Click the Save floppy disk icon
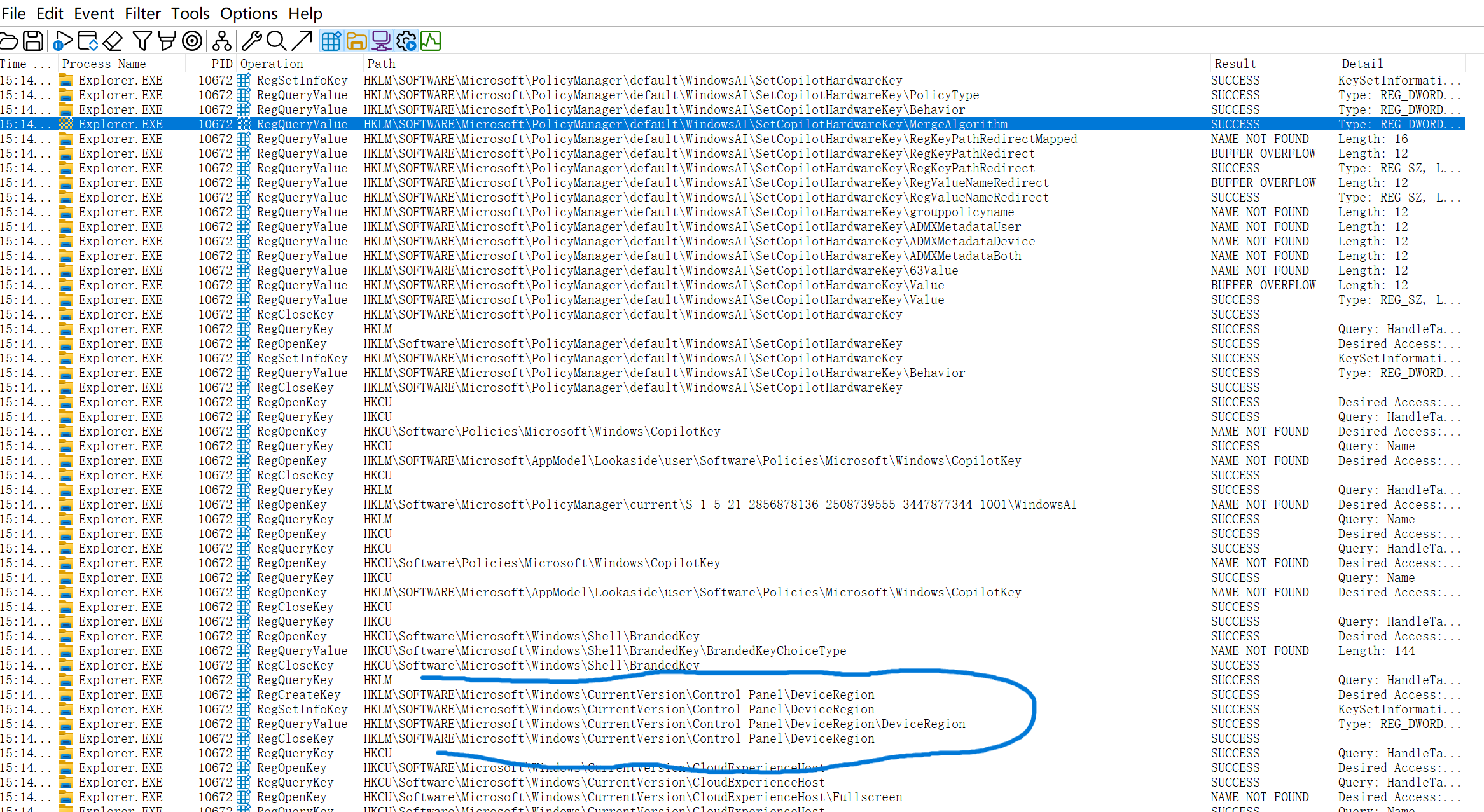Viewport: 1484px width, 812px height. (x=33, y=41)
